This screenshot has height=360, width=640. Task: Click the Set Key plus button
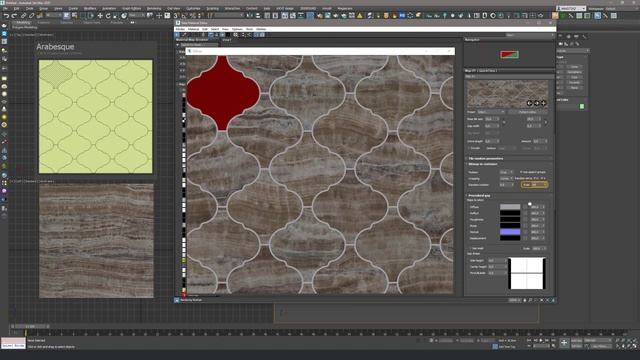point(564,343)
